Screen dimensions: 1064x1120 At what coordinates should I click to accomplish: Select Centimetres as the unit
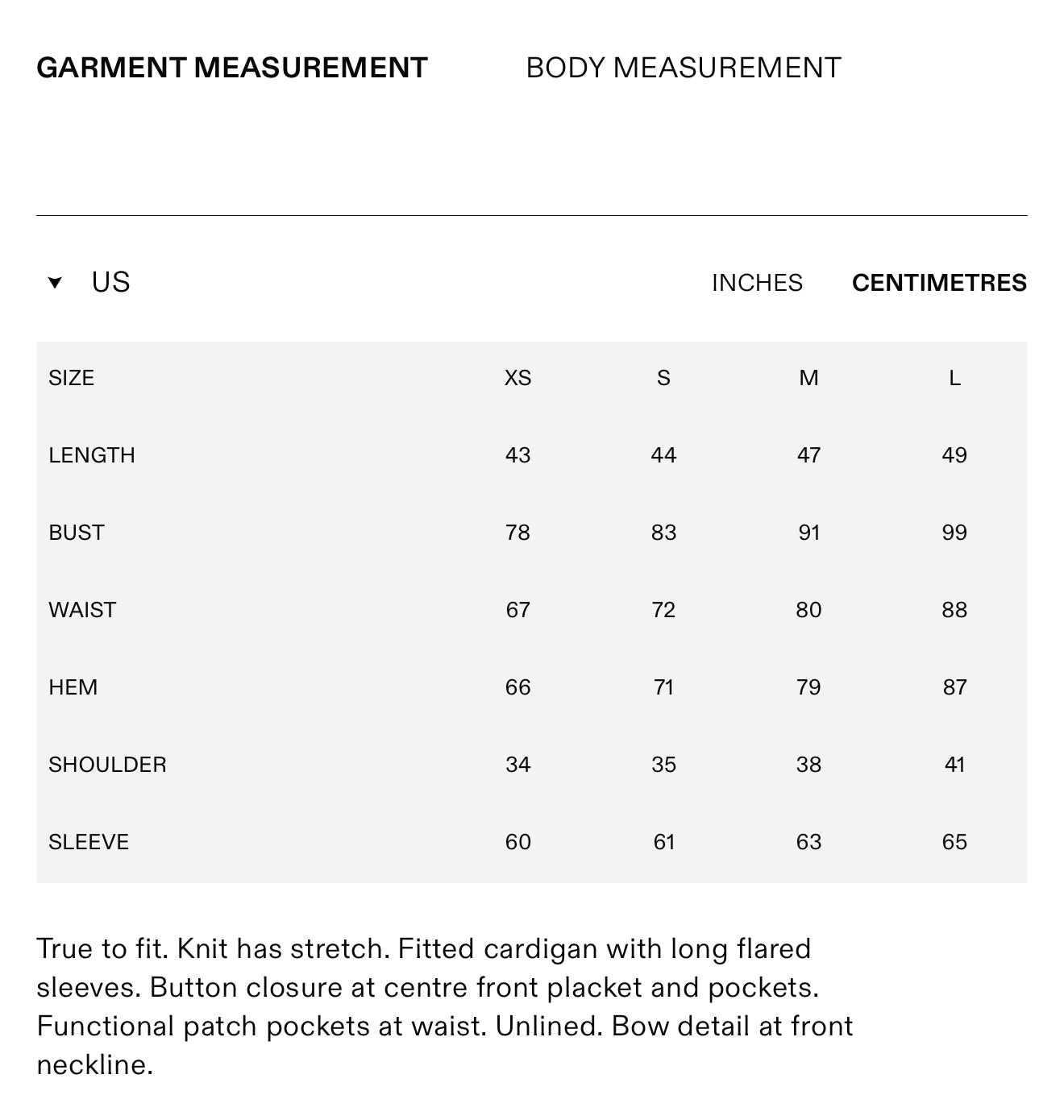[x=939, y=283]
